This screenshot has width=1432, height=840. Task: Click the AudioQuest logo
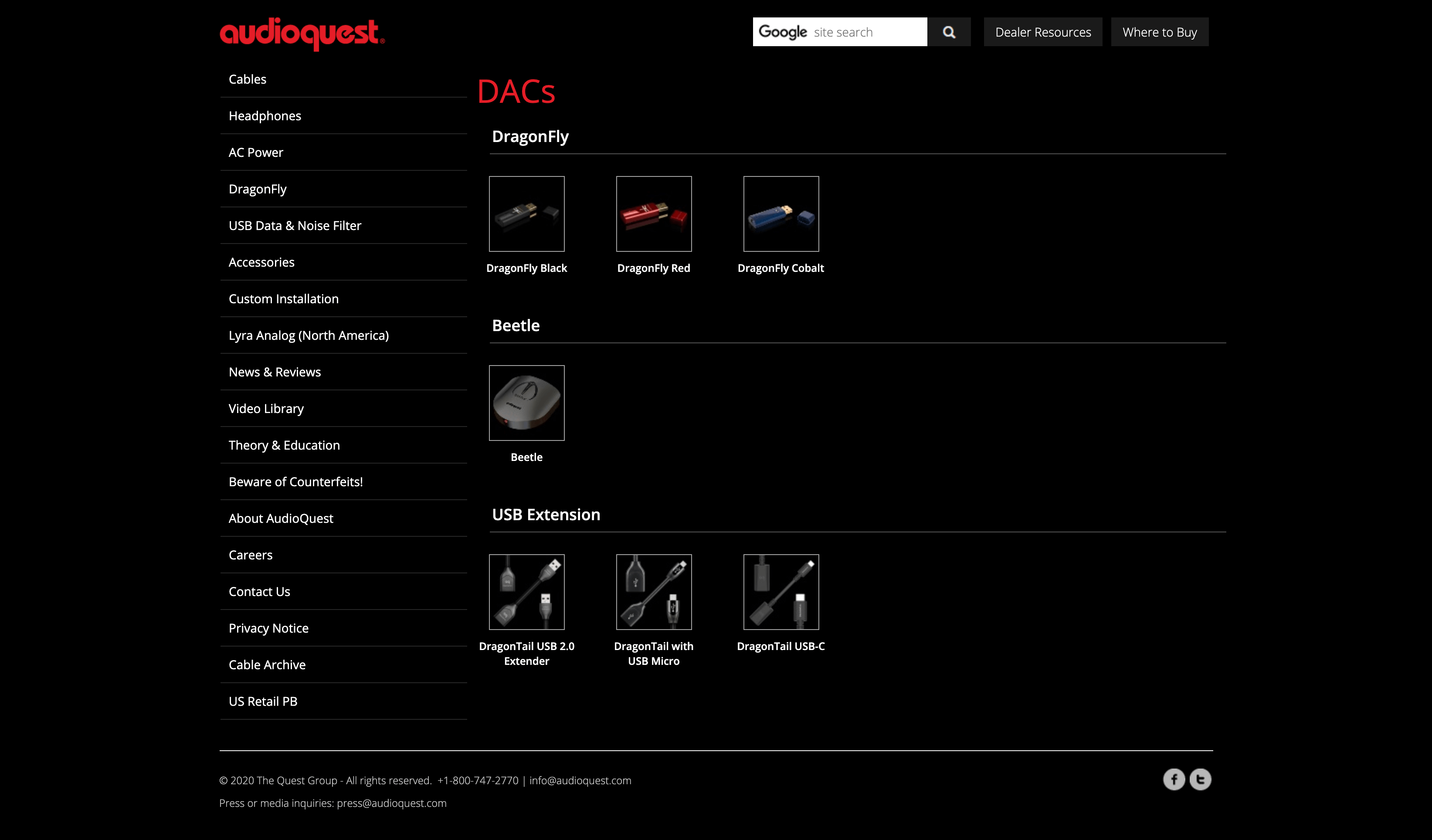point(302,34)
